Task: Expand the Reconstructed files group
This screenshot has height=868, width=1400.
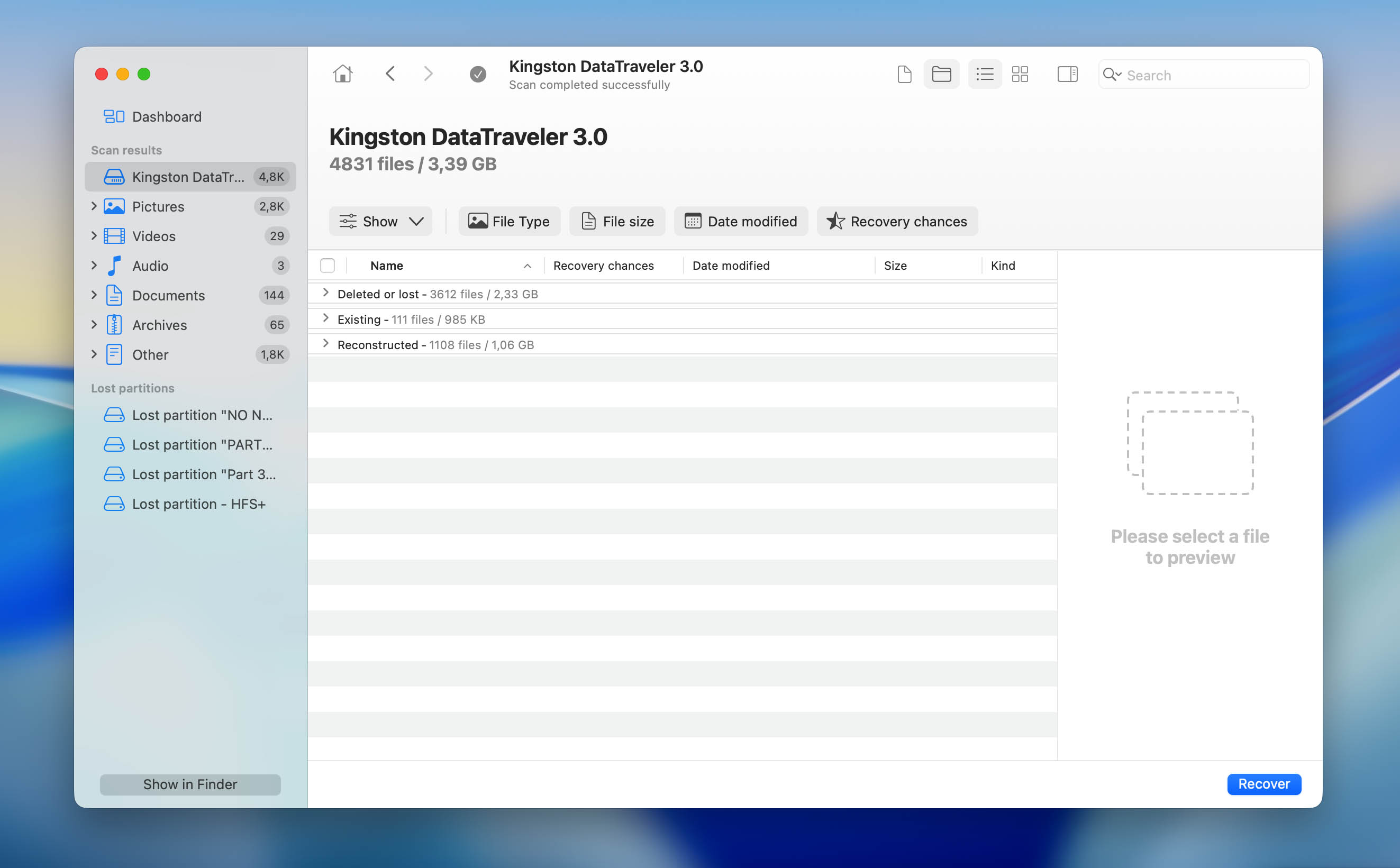Action: (325, 344)
